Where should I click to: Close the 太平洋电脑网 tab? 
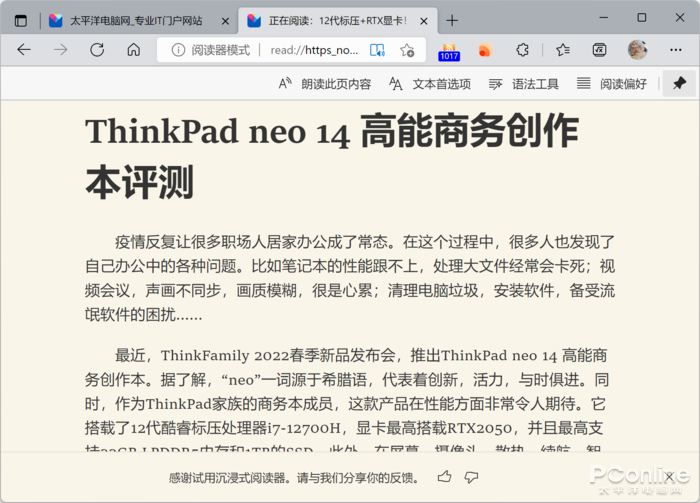point(225,21)
